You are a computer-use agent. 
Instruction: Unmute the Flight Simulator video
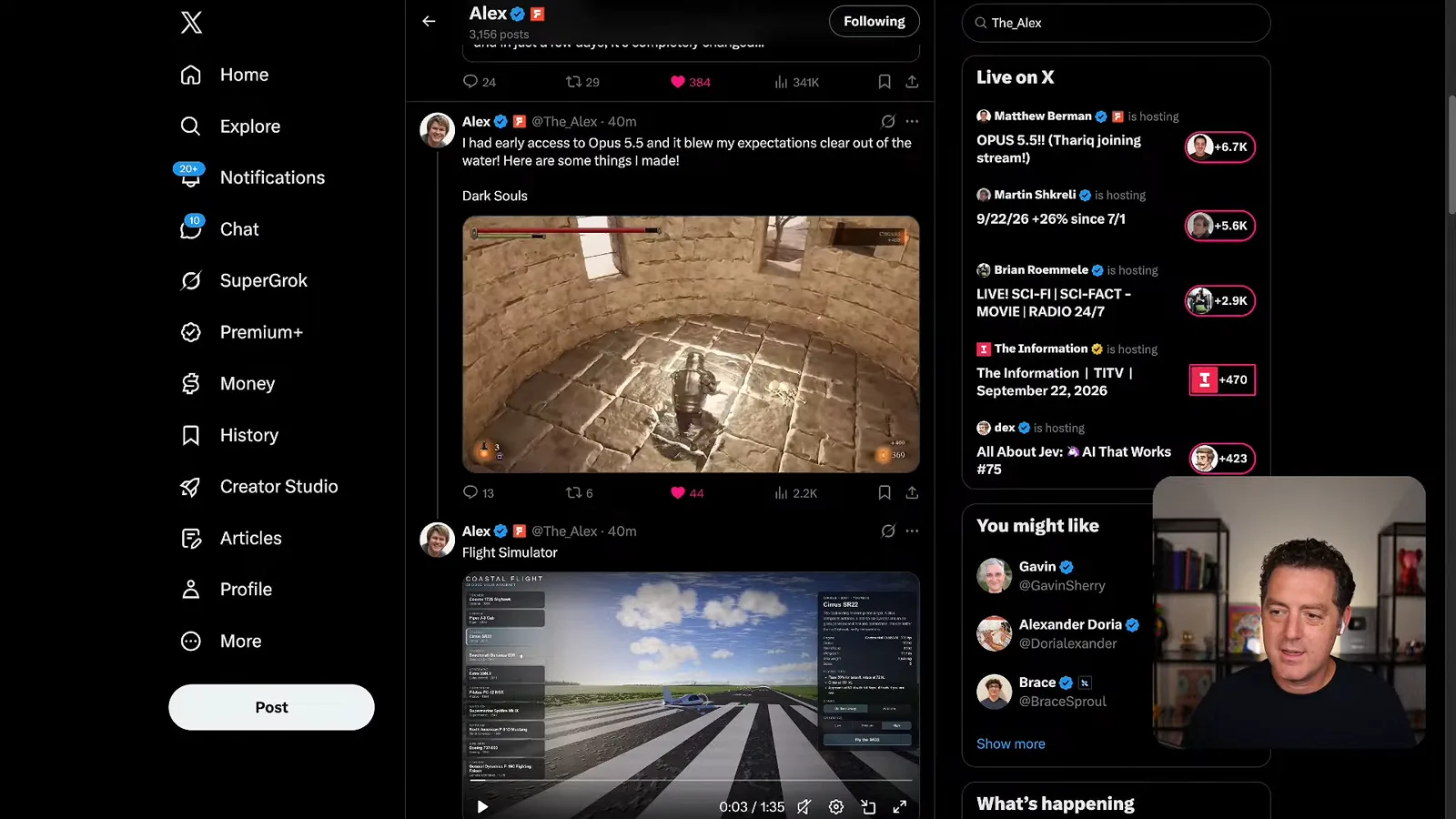tap(804, 807)
